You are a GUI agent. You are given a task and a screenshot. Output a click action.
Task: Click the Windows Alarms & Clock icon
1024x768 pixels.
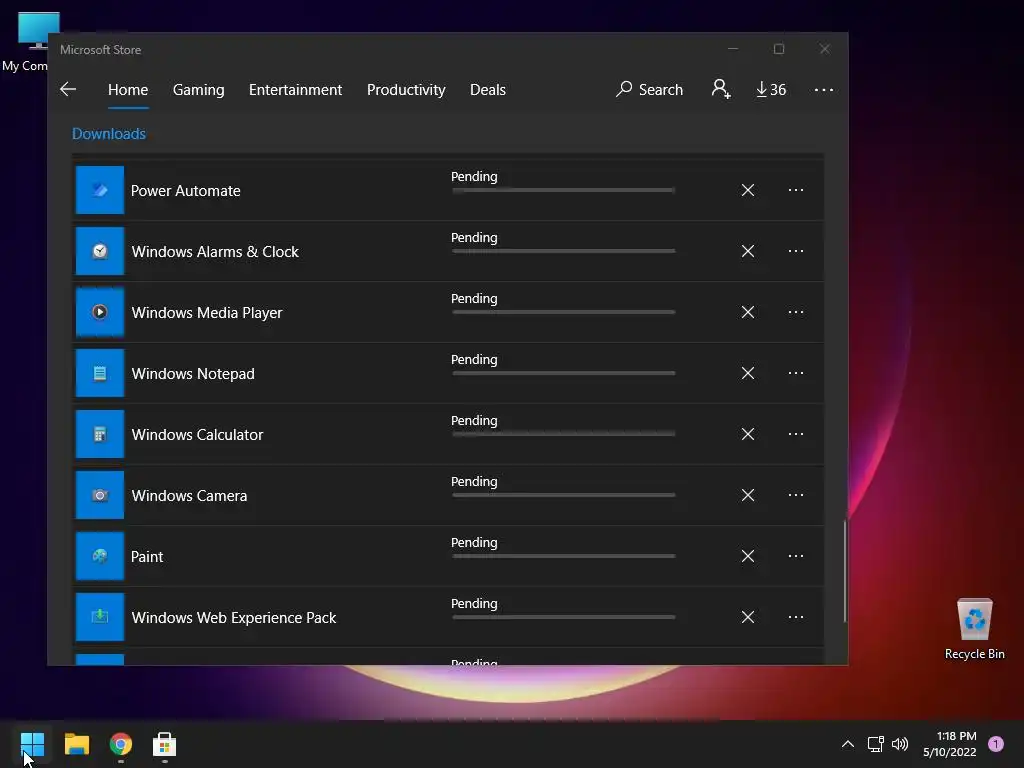pyautogui.click(x=100, y=251)
